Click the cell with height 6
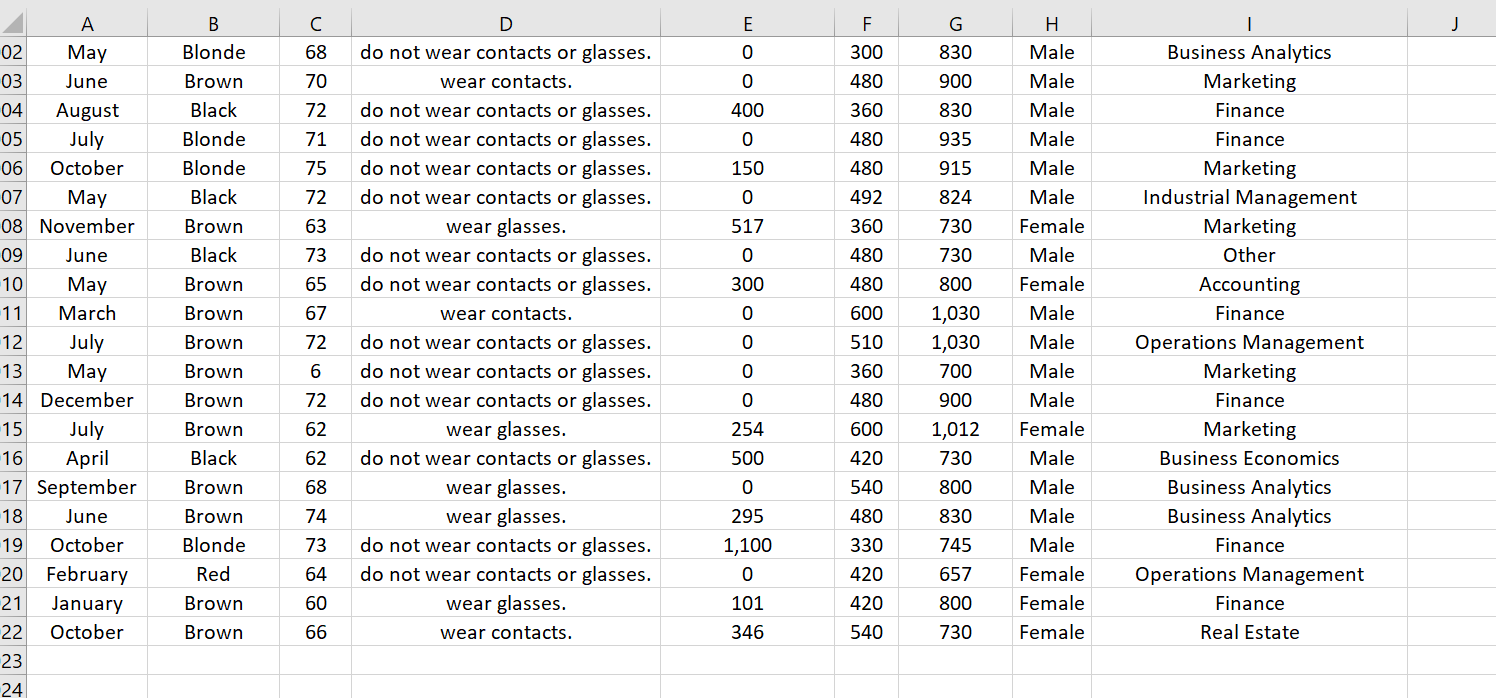This screenshot has height=698, width=1496. (x=315, y=371)
